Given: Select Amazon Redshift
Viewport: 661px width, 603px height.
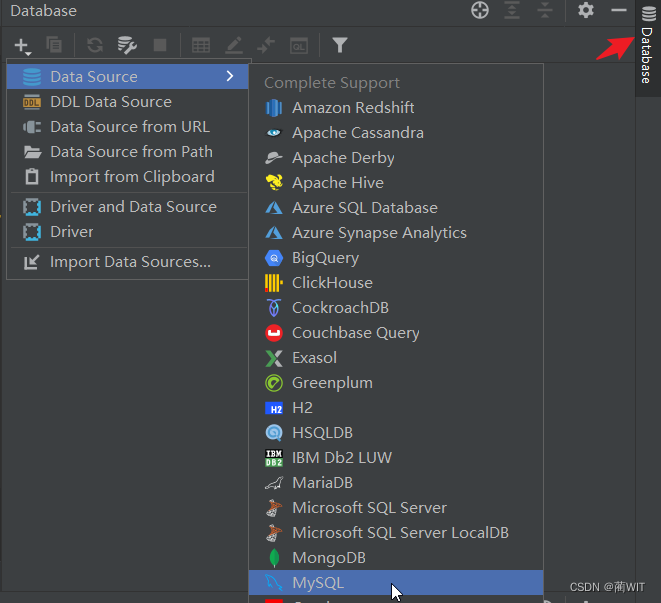Looking at the screenshot, I should [x=396, y=108].
